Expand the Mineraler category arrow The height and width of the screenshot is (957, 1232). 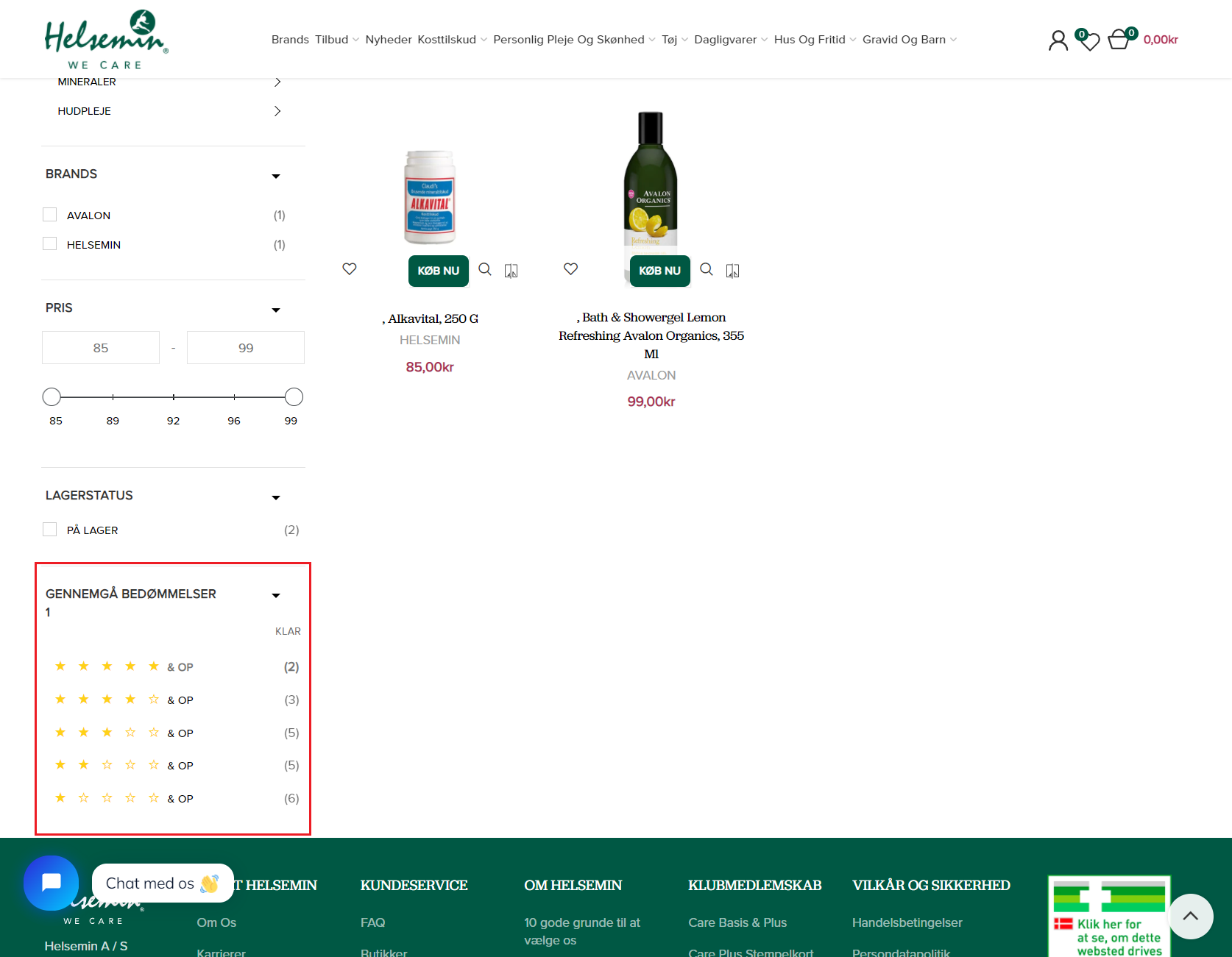tap(277, 82)
